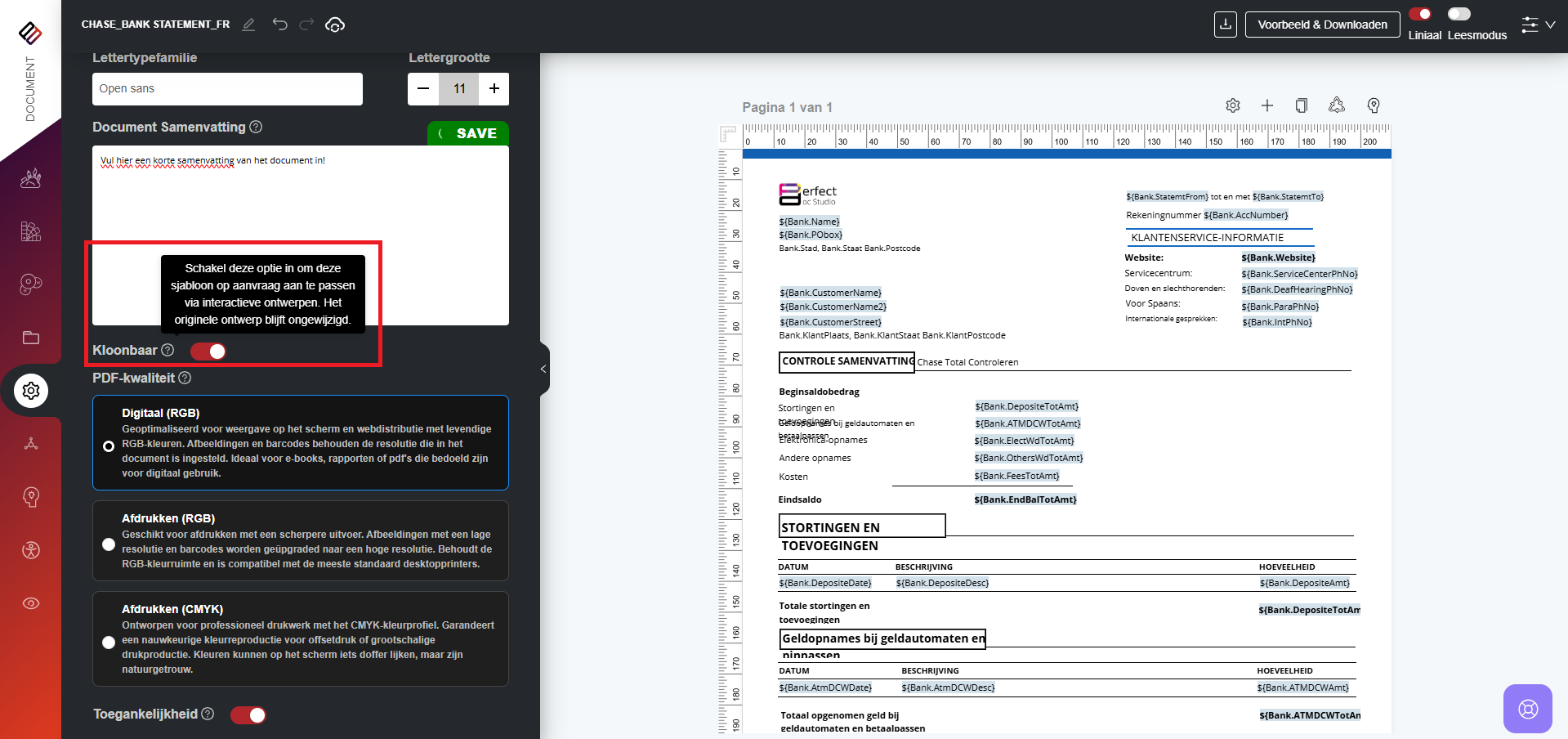
Task: Collapse the left settings panel with arrow
Action: 543,369
